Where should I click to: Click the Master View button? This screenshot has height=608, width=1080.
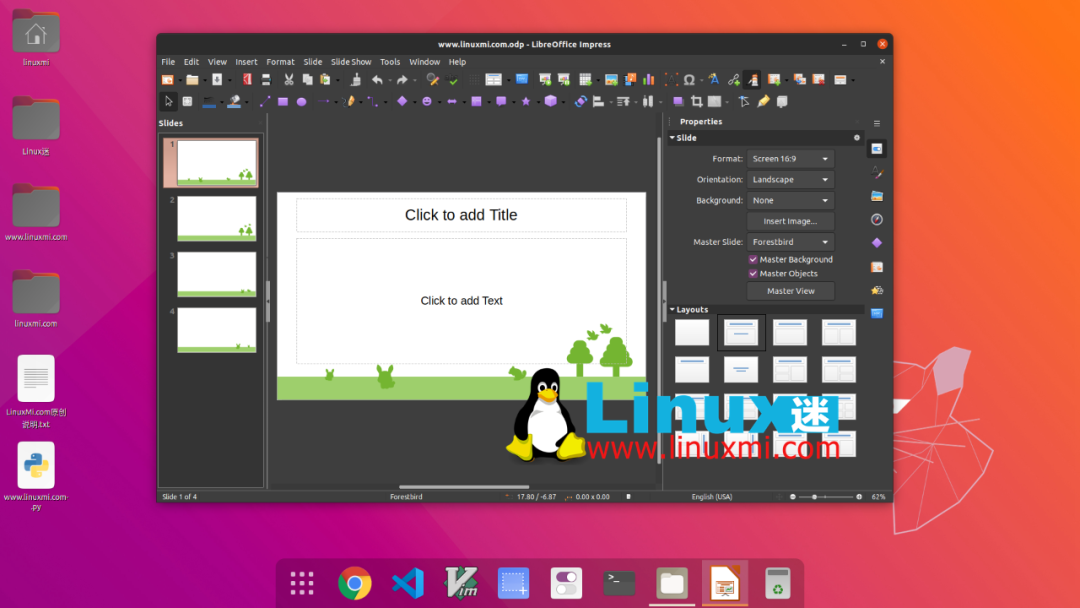790,291
